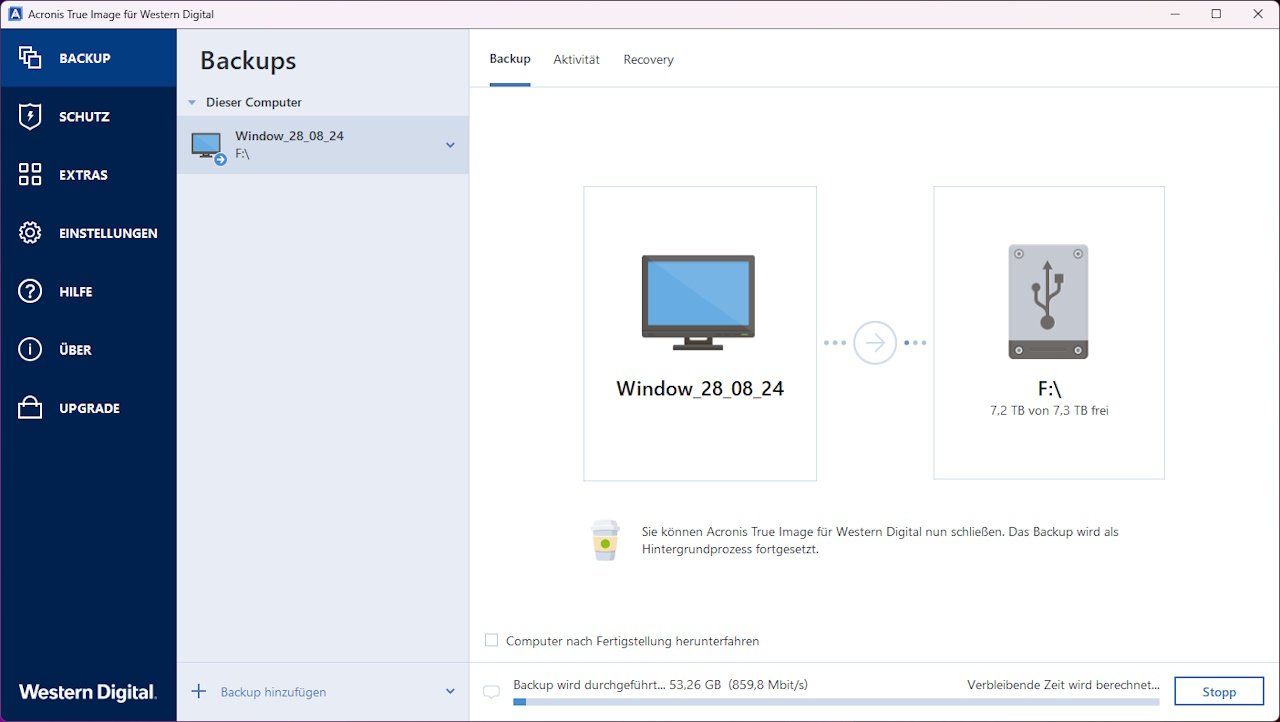The image size is (1280, 722).
Task: Click the backup progress bar
Action: coord(836,702)
